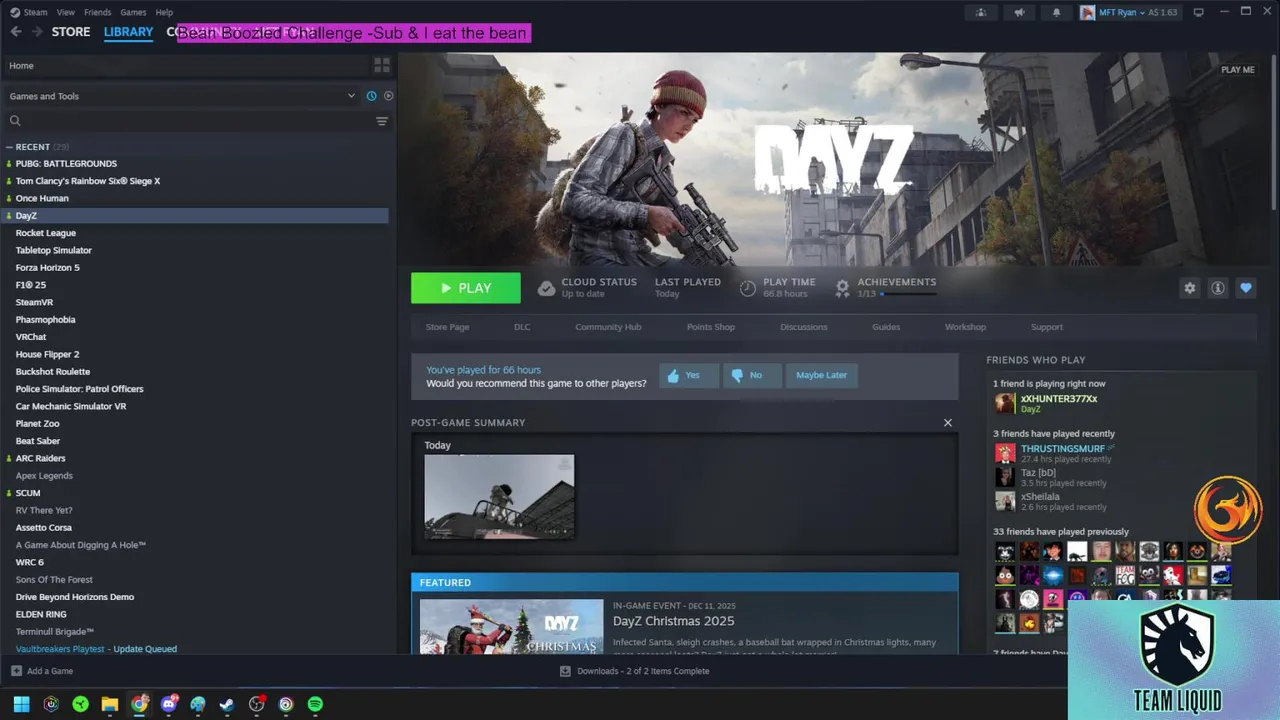
Task: Open the friends list icon in top bar
Action: [x=981, y=12]
